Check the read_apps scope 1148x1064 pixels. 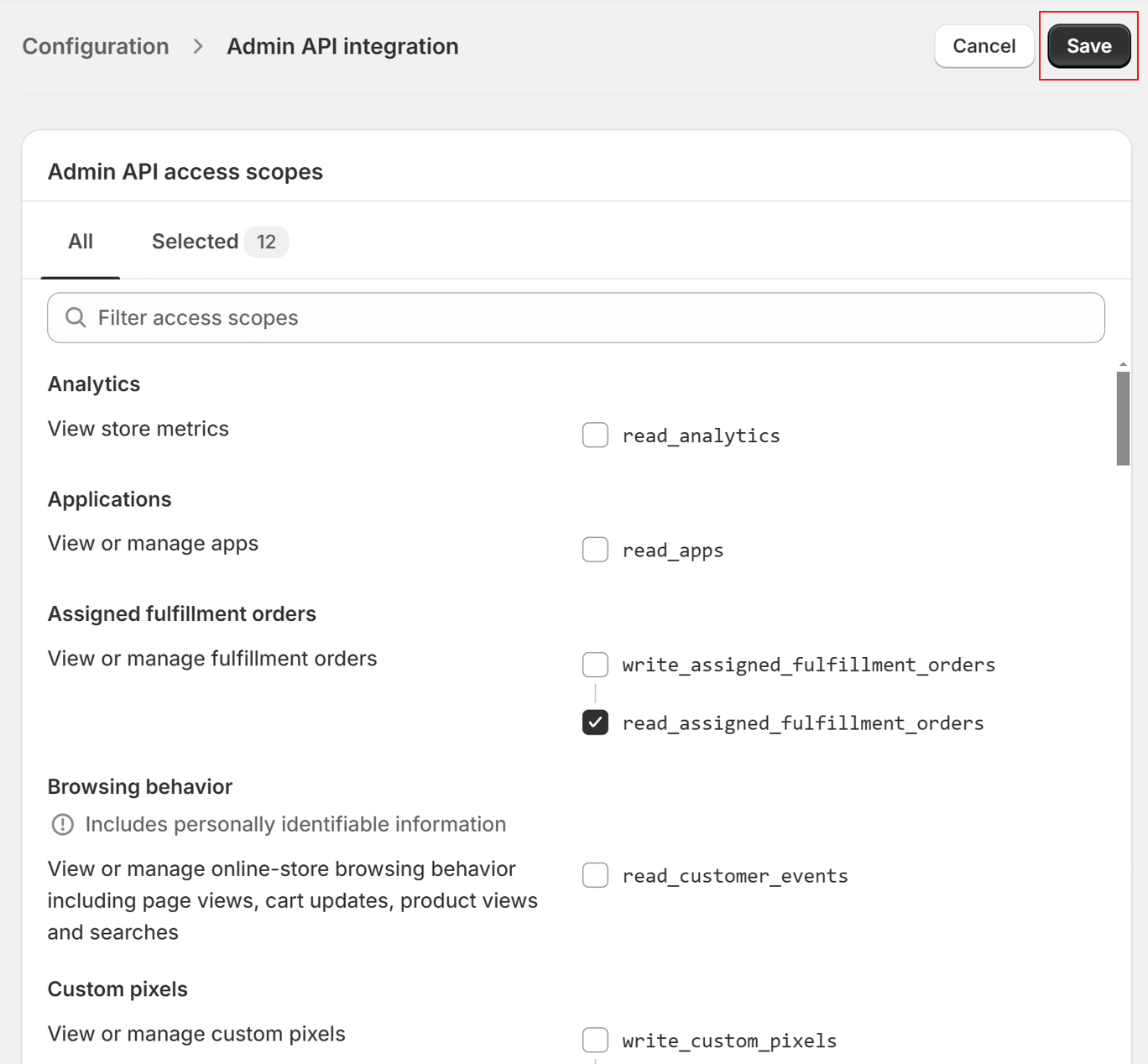[595, 550]
